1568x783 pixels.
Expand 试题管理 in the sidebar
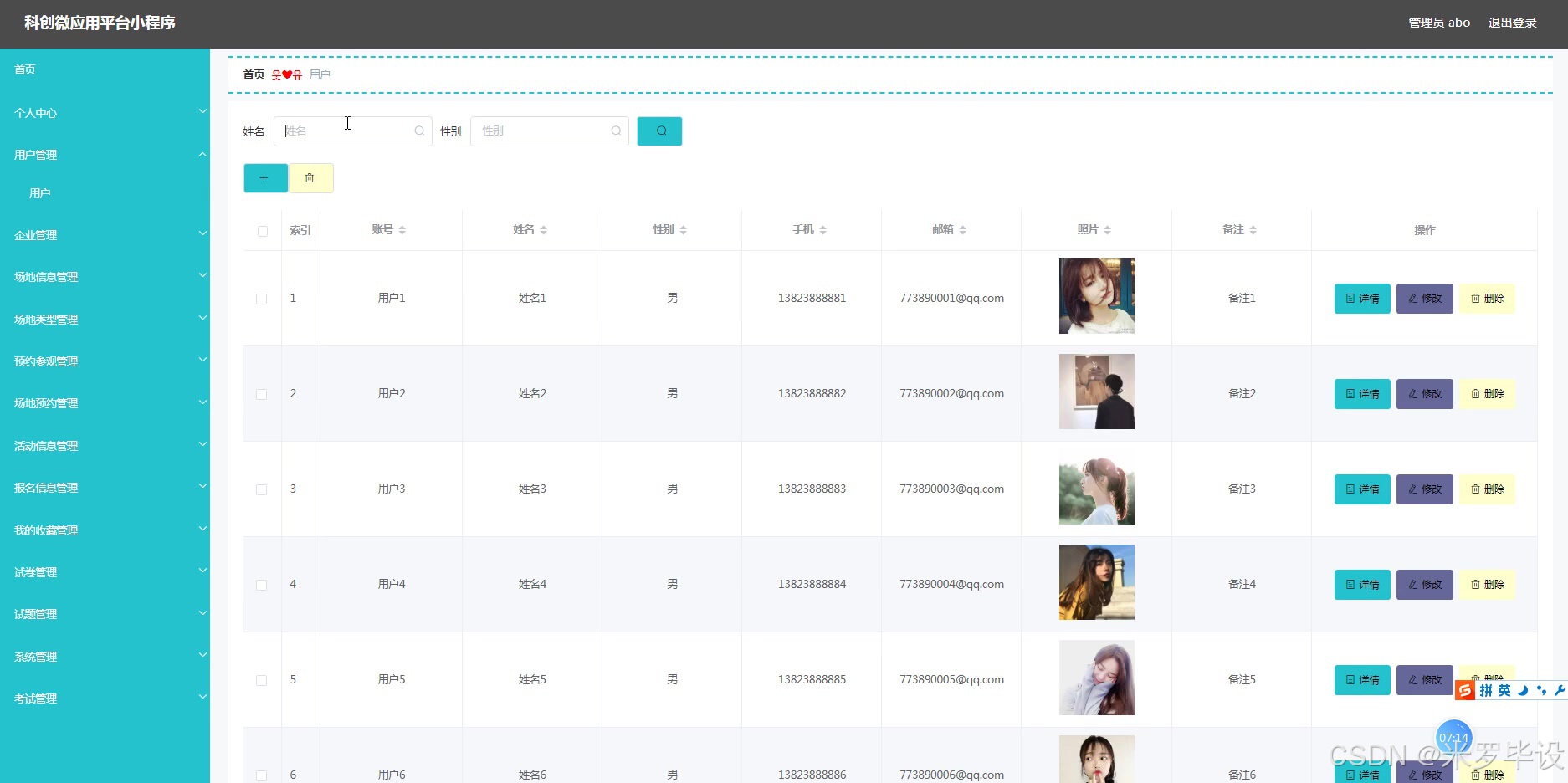pos(105,614)
